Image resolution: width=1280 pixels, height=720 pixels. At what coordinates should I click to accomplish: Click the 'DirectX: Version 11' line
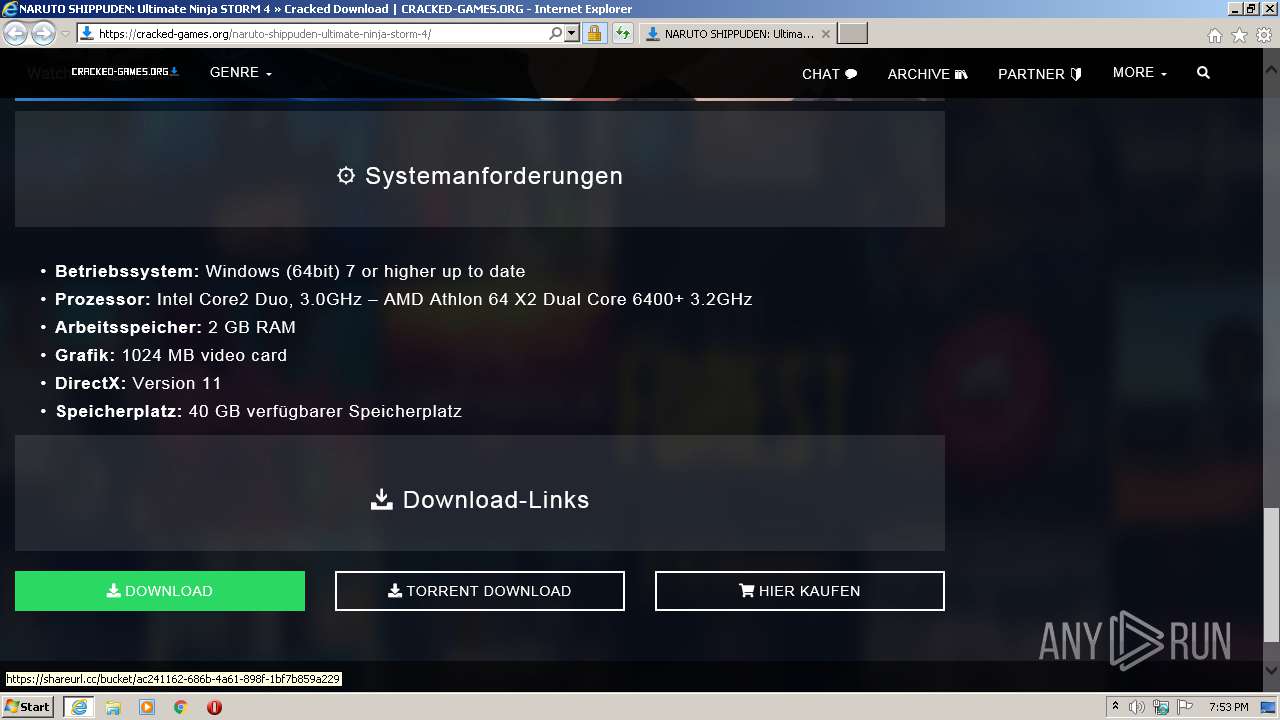138,383
